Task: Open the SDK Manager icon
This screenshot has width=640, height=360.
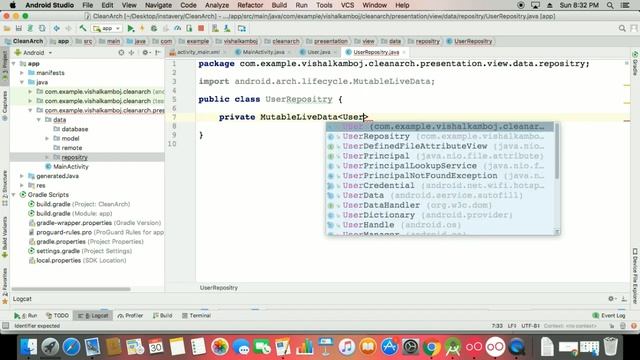Action: (227, 29)
